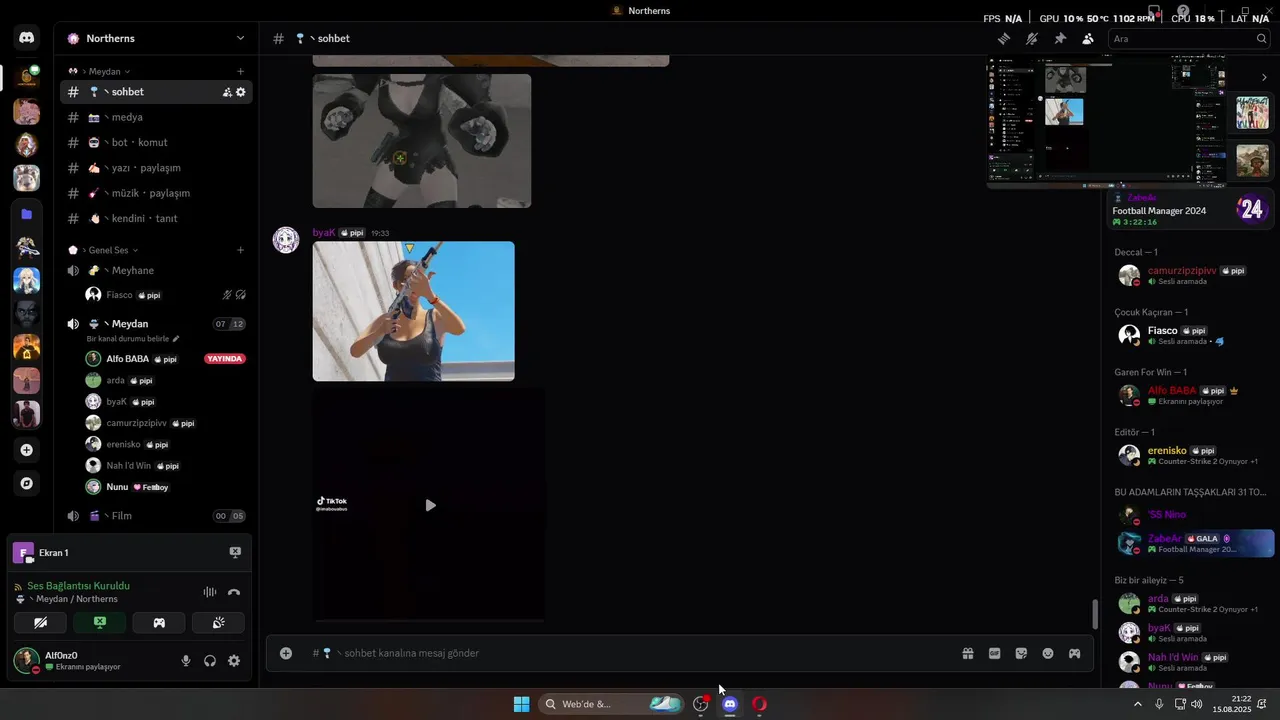Disconnect from voice call

(234, 592)
